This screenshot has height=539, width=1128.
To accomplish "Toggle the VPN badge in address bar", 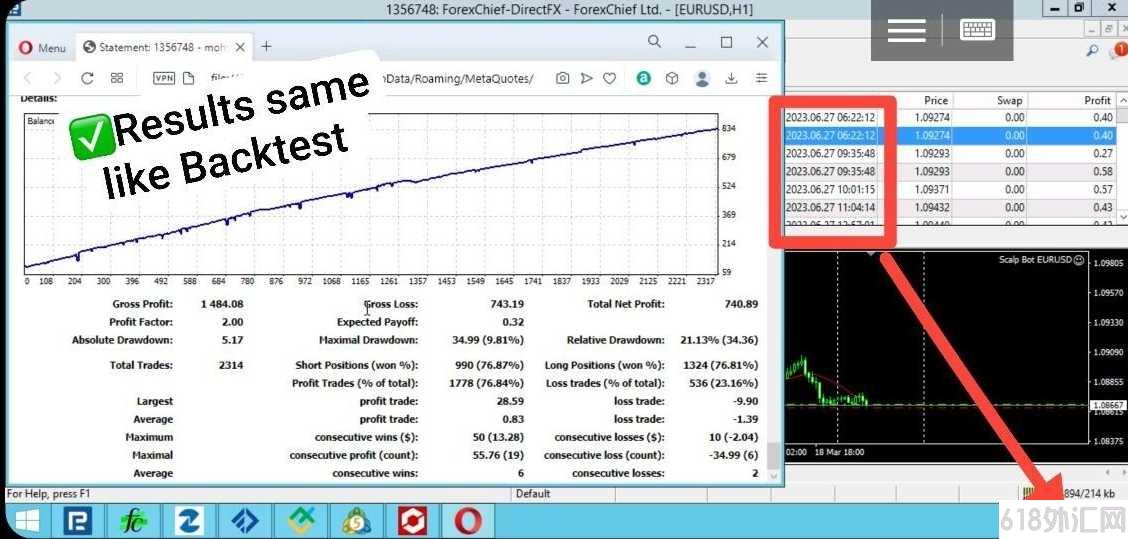I will click(x=164, y=78).
